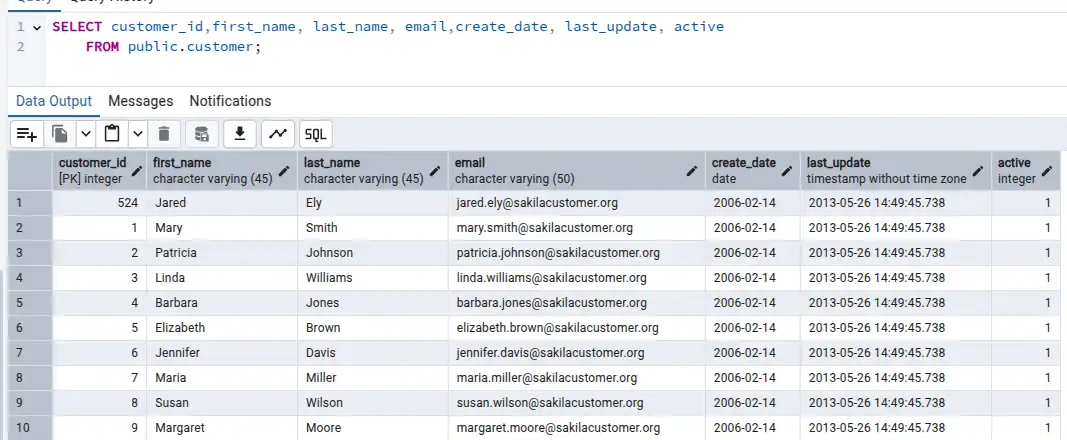This screenshot has width=1067, height=440.
Task: Click the first name cell Susan
Action: click(222, 403)
